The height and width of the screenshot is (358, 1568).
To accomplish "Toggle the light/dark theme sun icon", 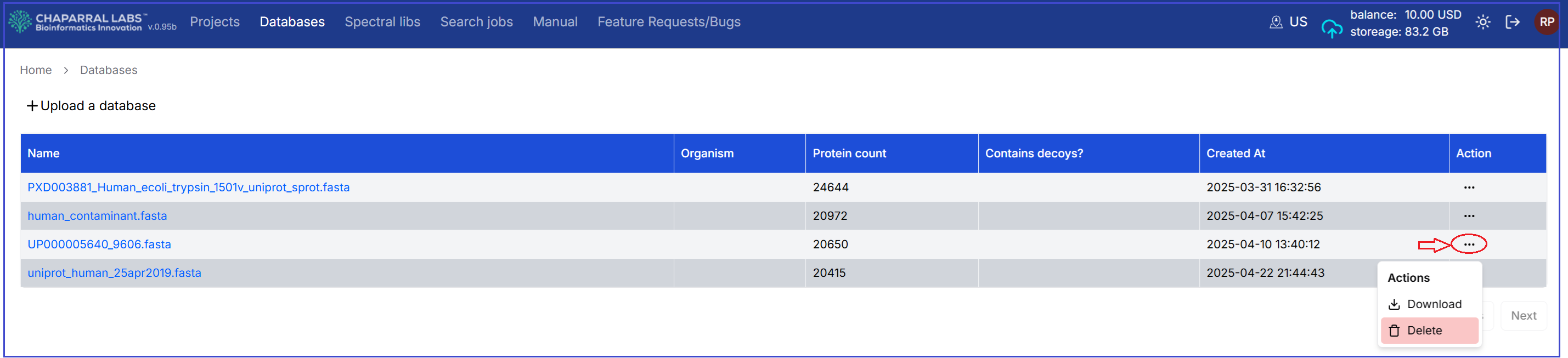I will (x=1483, y=22).
